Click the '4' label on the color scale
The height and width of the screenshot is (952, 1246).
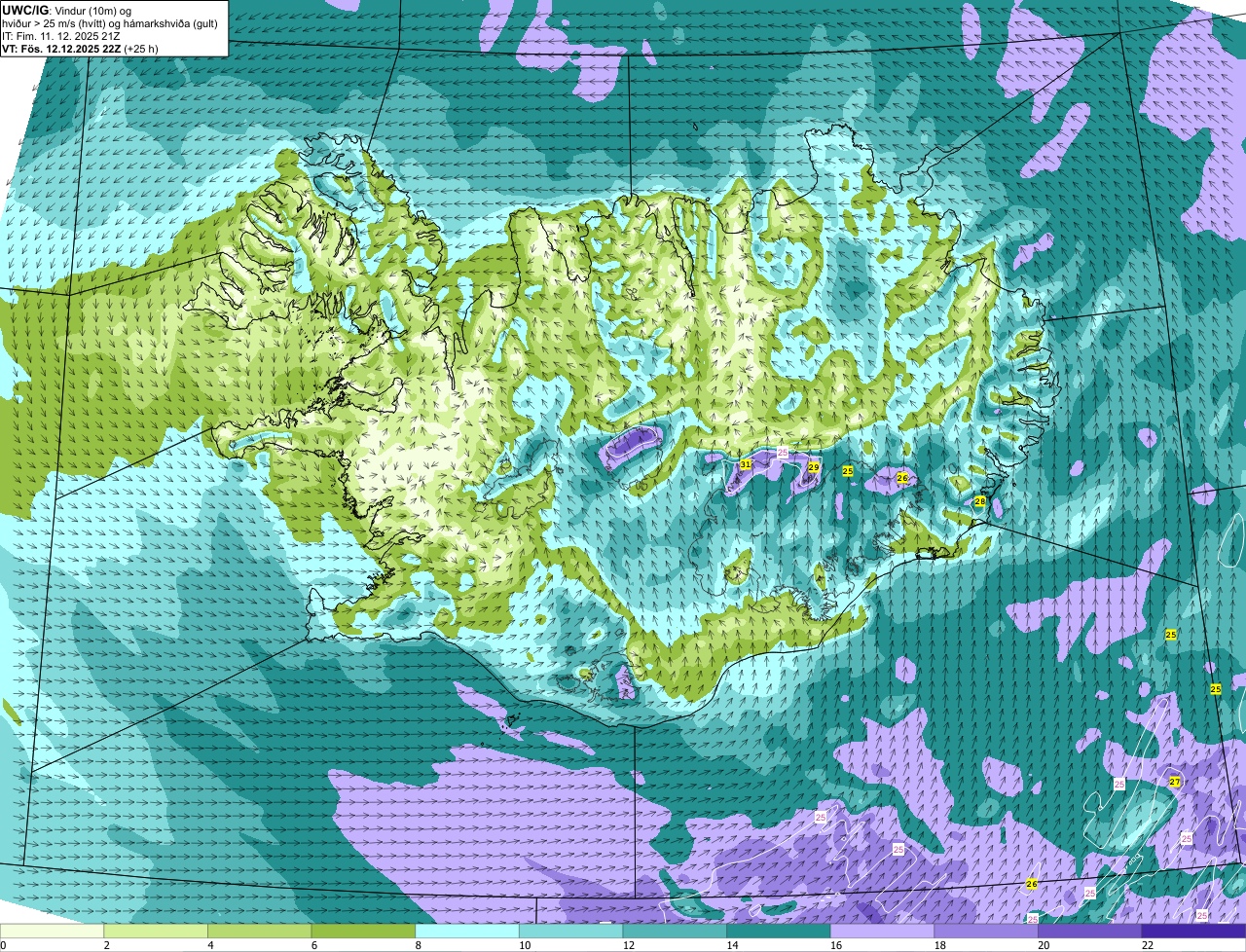pos(210,945)
